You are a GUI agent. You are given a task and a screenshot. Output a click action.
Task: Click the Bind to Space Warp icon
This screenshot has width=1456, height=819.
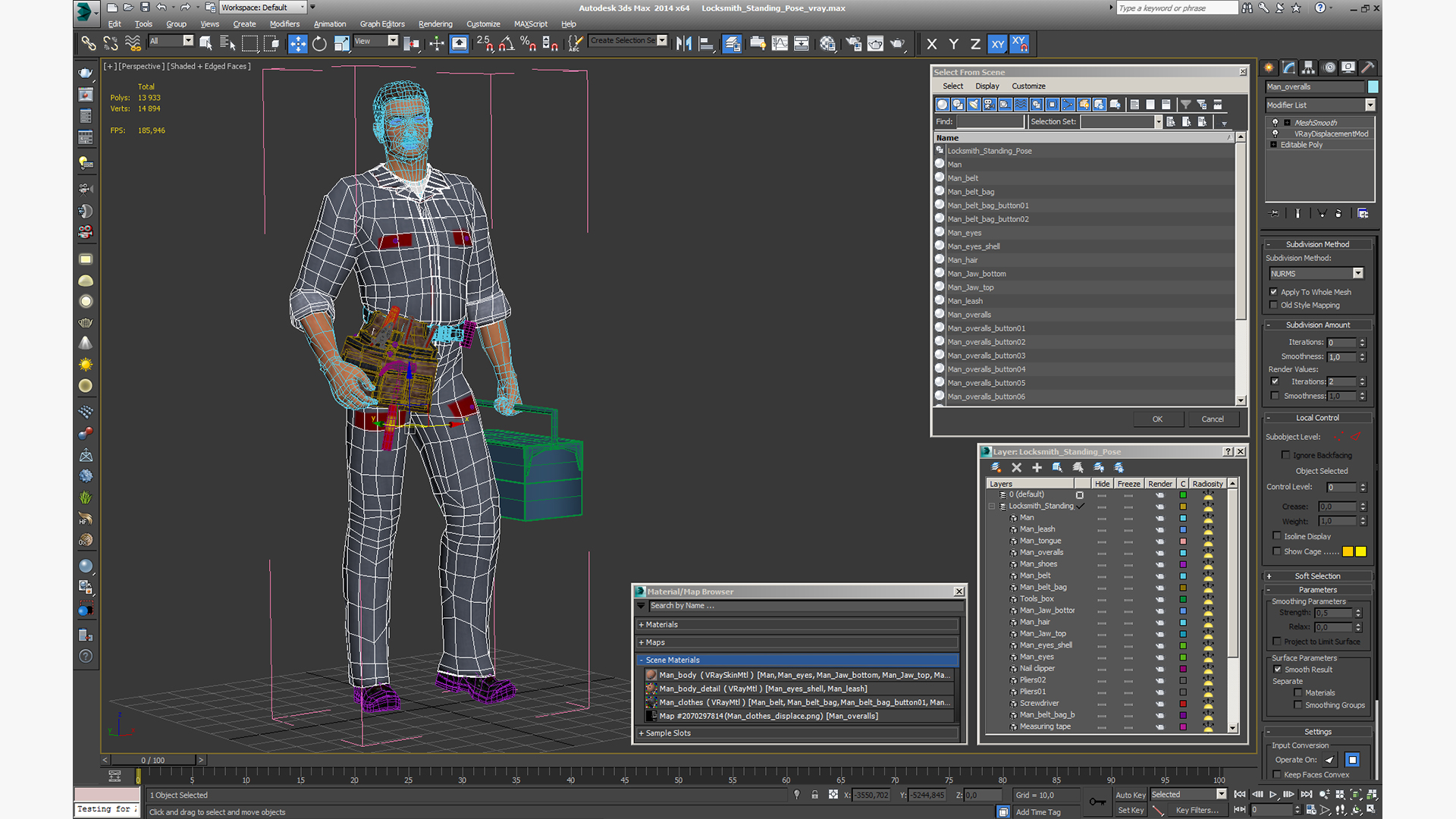pos(133,44)
